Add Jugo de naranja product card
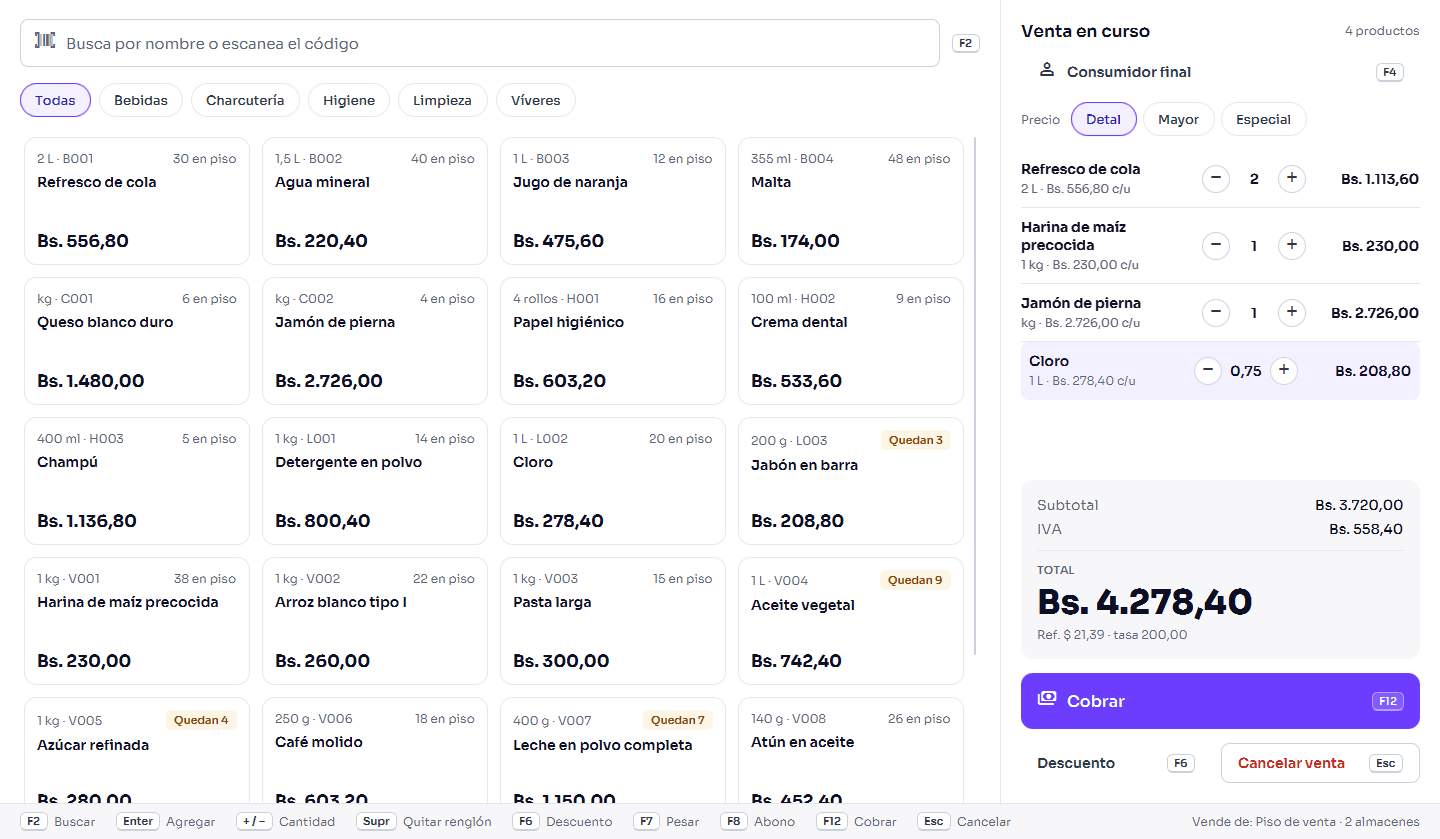The width and height of the screenshot is (1440, 839). 613,201
